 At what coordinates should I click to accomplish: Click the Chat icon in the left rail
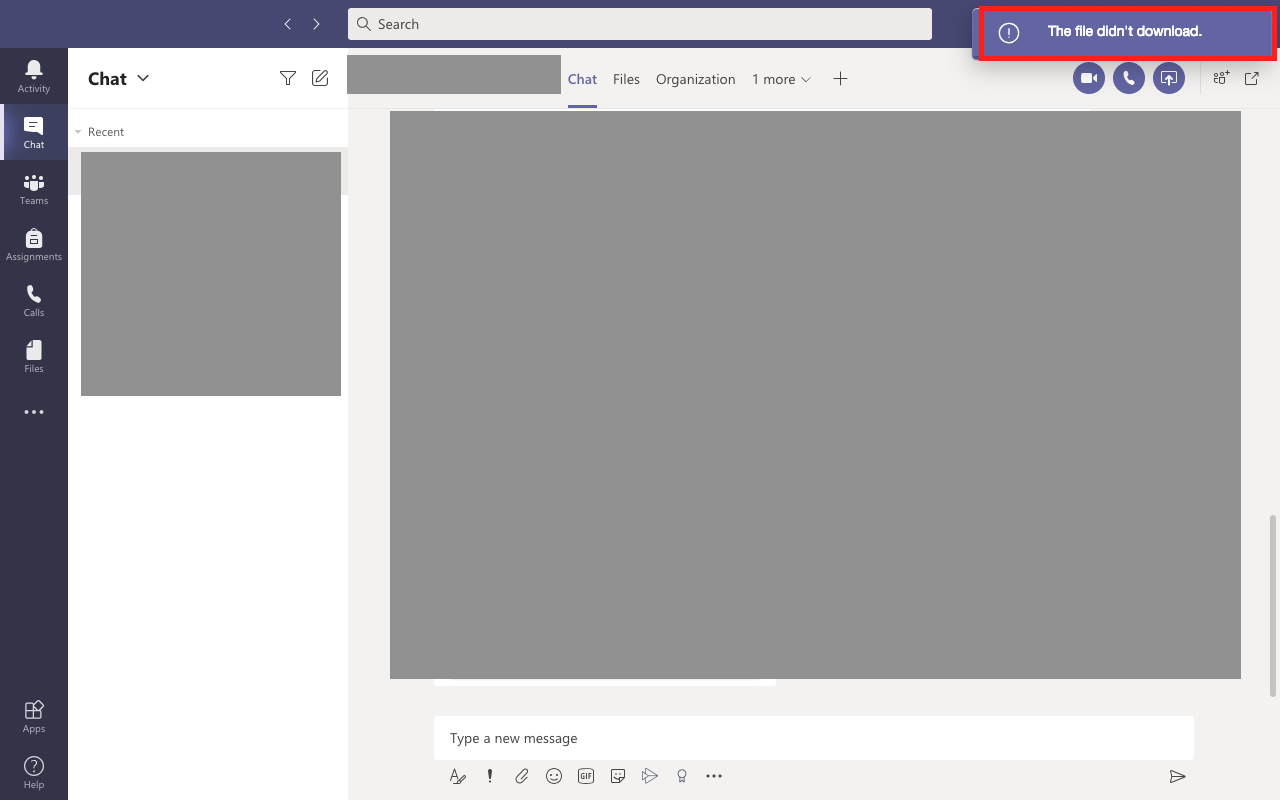pyautogui.click(x=34, y=132)
